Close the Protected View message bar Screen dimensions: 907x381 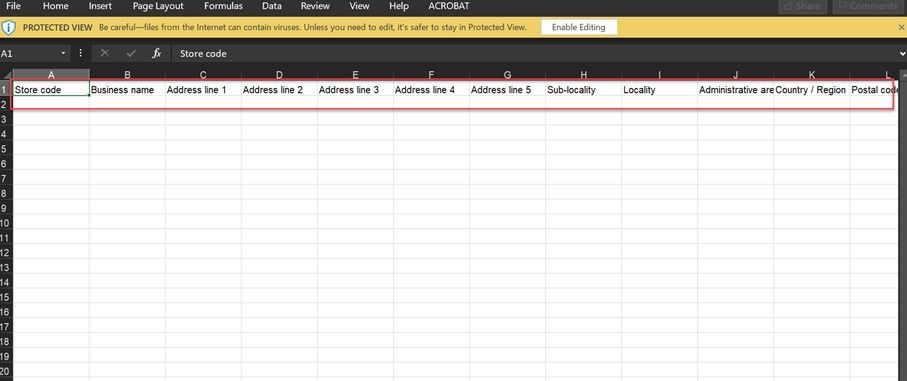(901, 27)
